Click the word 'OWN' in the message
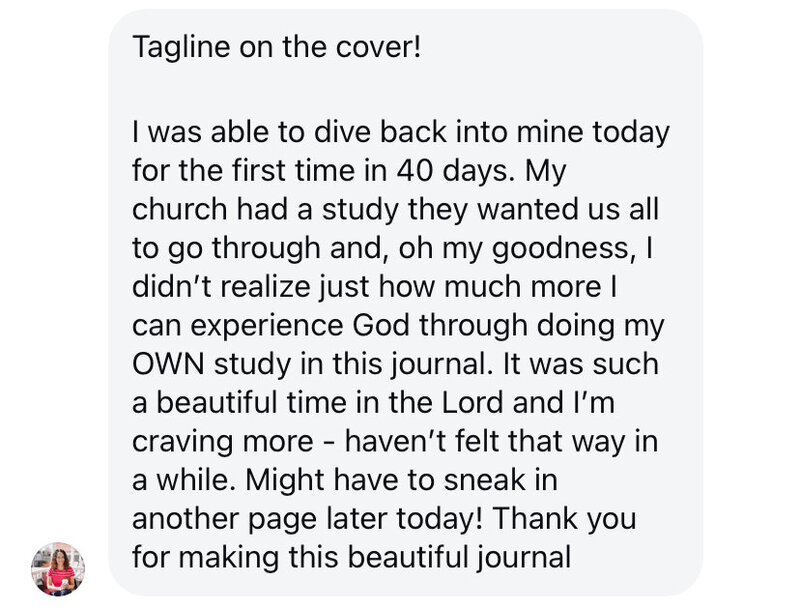Image resolution: width=800 pixels, height=610 pixels. (x=168, y=364)
